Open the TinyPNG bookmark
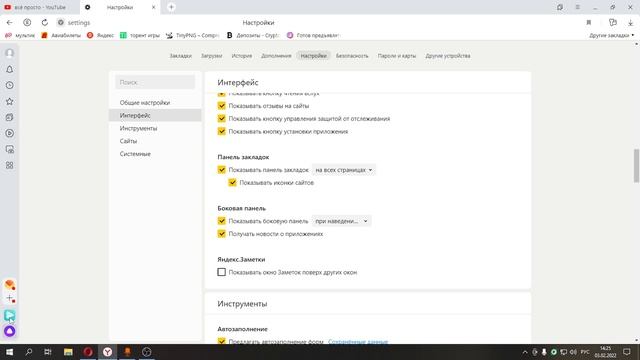The width and height of the screenshot is (640, 360). pos(193,36)
